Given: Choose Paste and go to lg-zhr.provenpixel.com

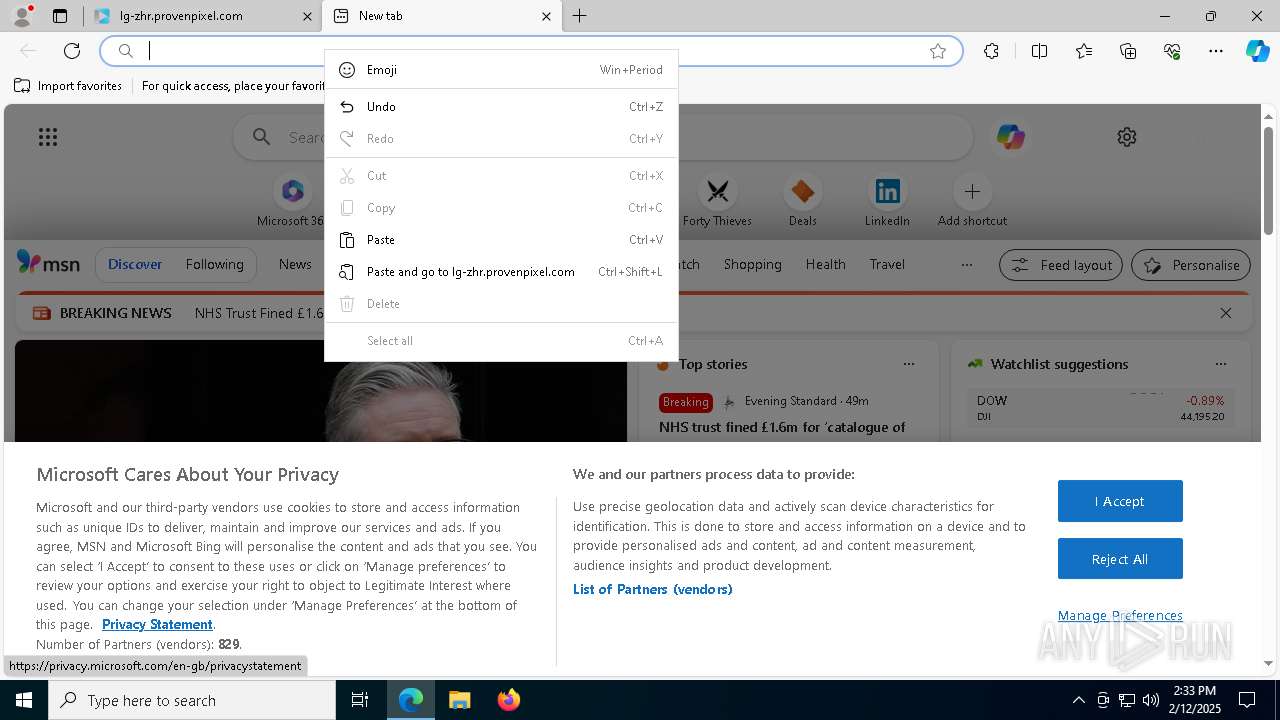Looking at the screenshot, I should click(x=501, y=272).
